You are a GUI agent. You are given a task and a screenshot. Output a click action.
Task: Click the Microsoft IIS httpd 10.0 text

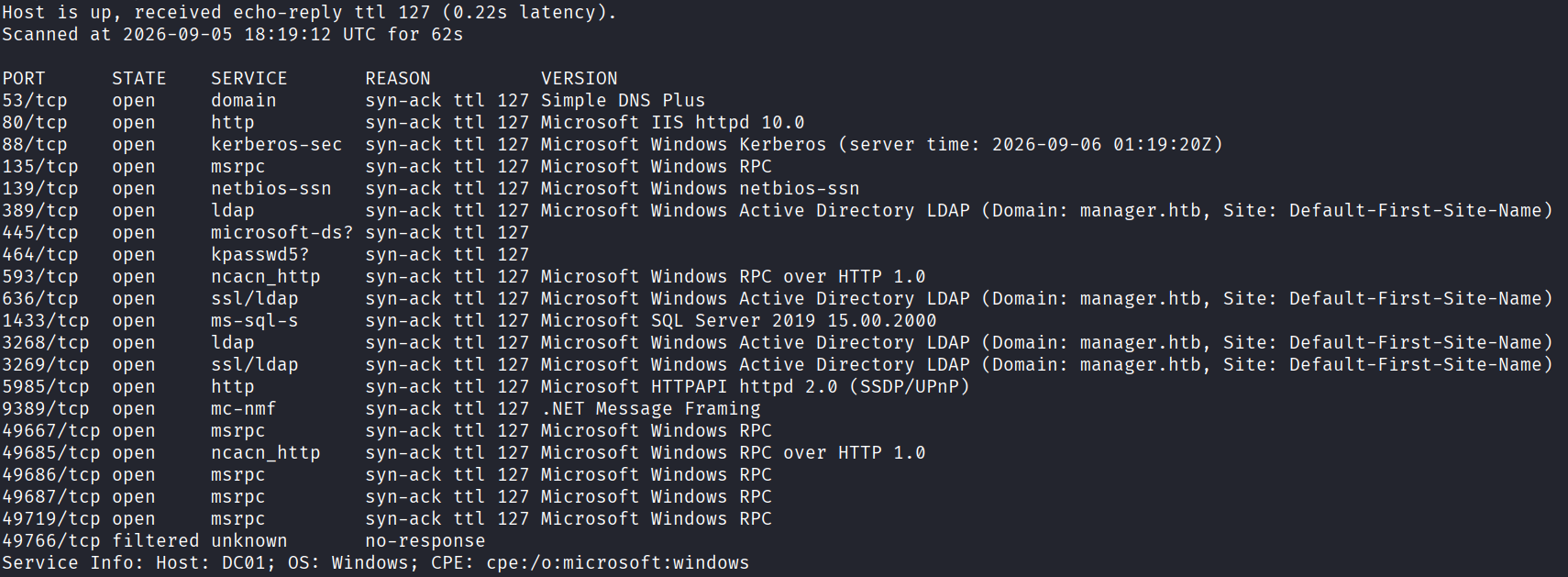tap(673, 122)
